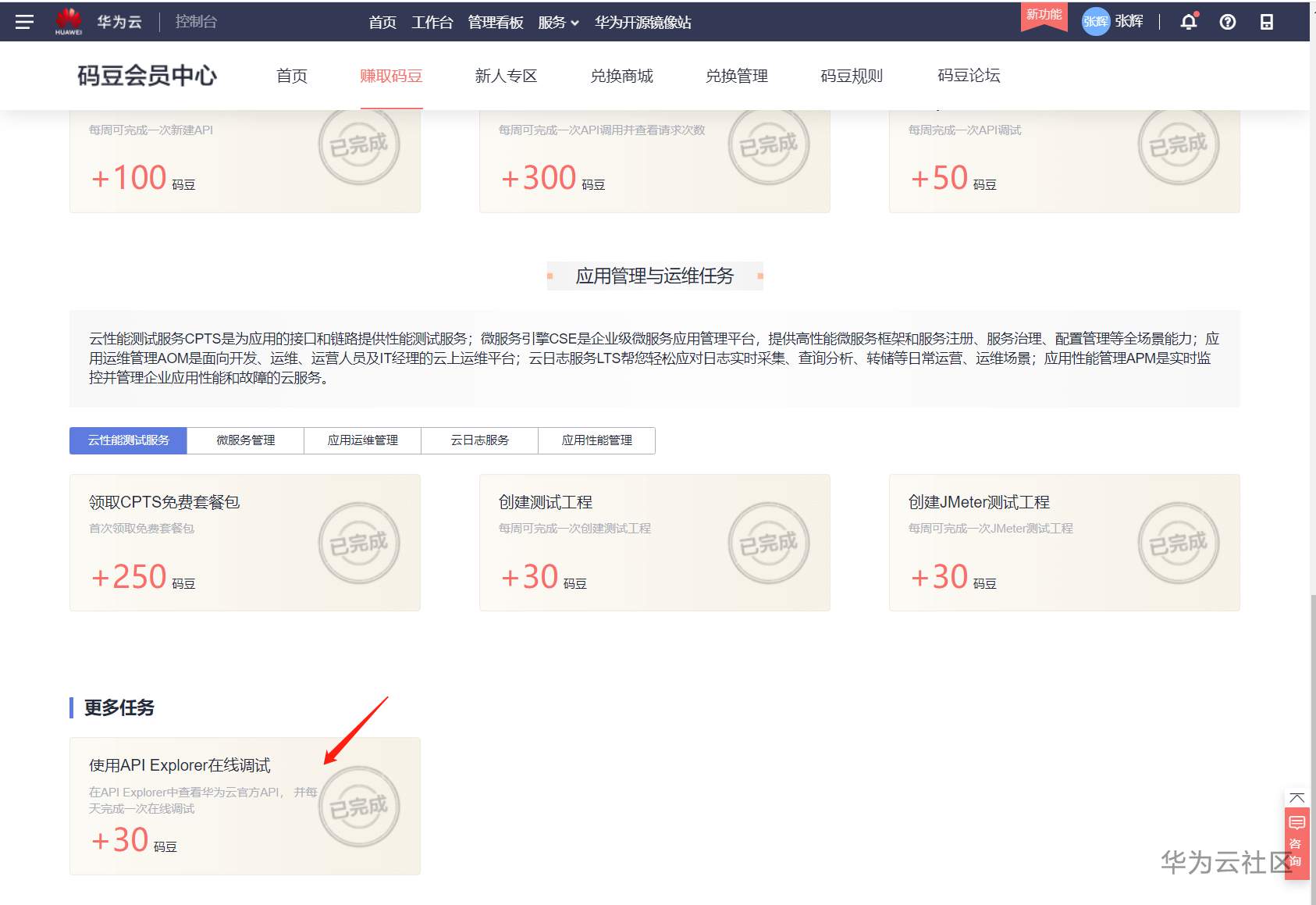Open the 咨询 consultation chat widget
Screen dimensions: 1316x905
pyautogui.click(x=1296, y=843)
